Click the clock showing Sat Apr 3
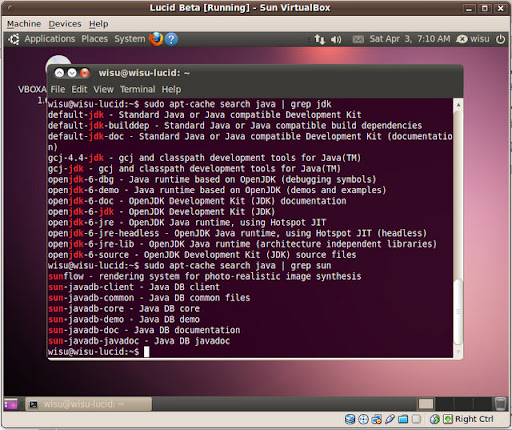Image resolution: width=512 pixels, height=430 pixels. click(x=410, y=39)
